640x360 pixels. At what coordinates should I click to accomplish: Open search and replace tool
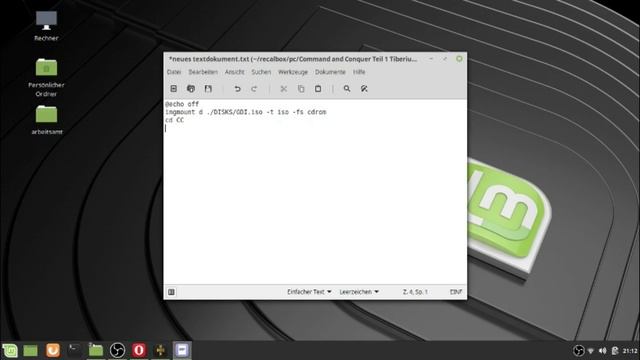[364, 89]
